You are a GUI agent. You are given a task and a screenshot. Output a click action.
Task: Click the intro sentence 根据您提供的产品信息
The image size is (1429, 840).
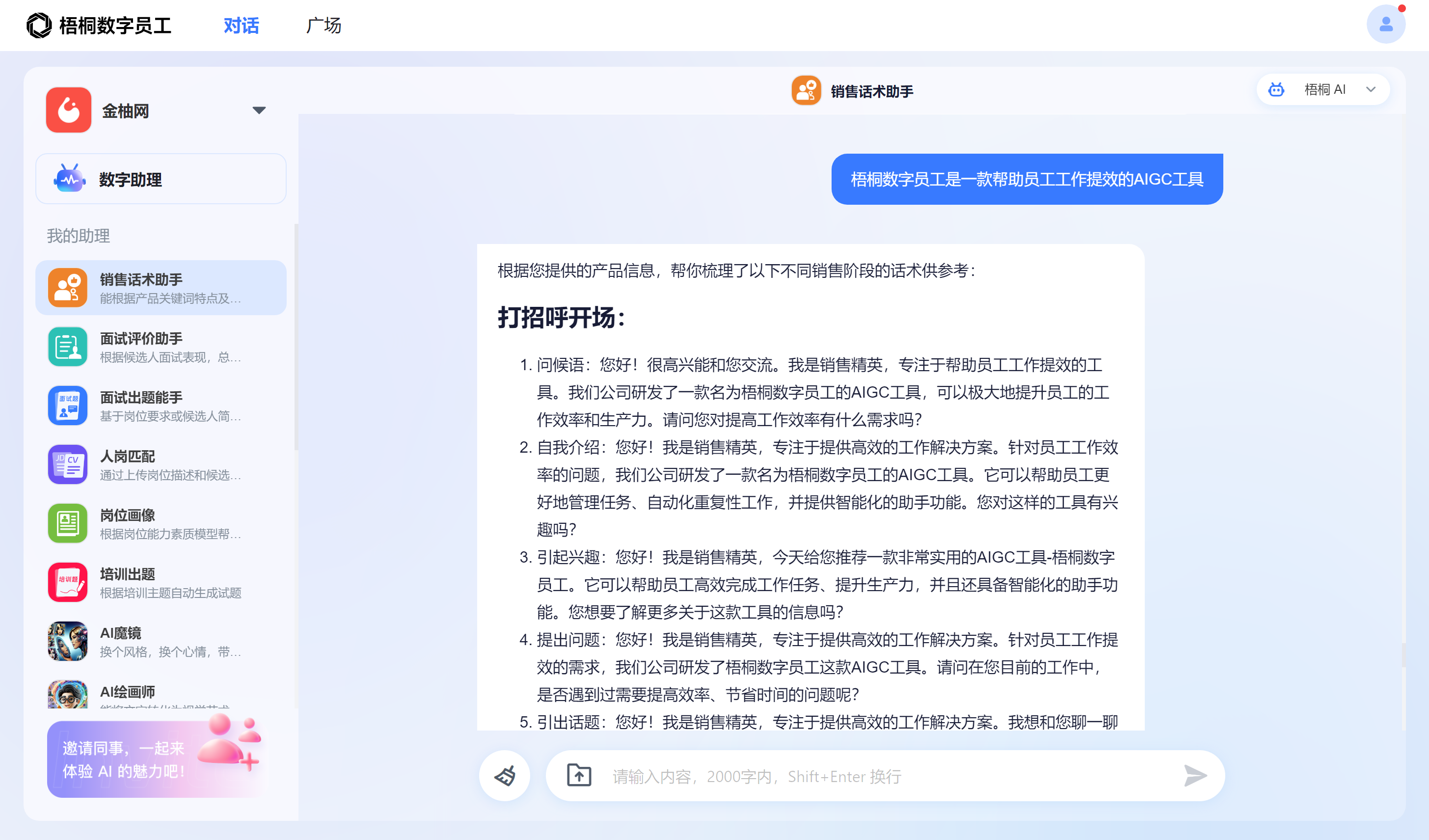click(737, 271)
